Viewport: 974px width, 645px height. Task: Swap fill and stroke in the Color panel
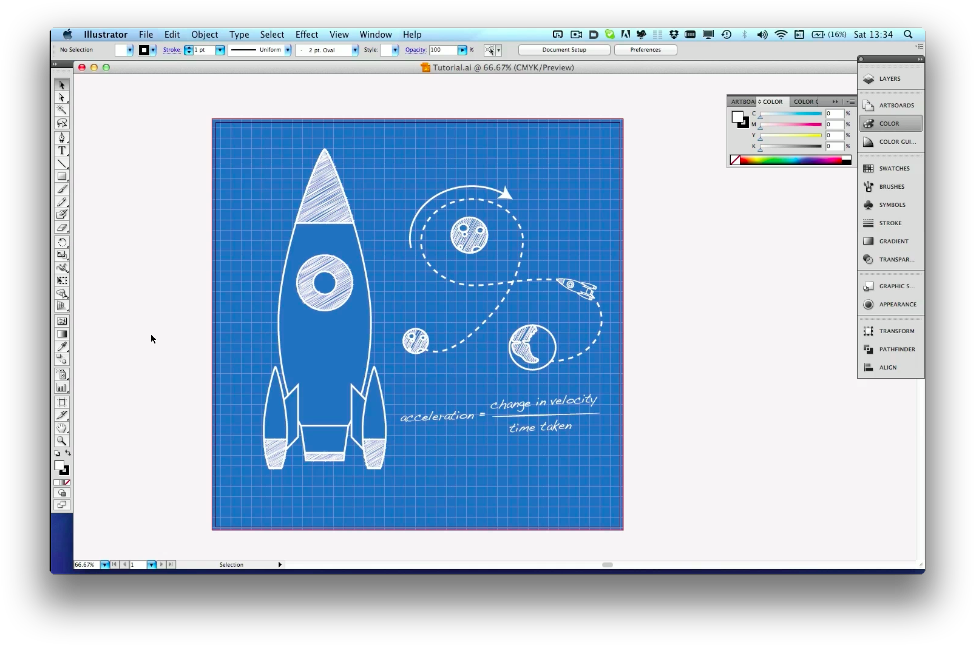[744, 123]
